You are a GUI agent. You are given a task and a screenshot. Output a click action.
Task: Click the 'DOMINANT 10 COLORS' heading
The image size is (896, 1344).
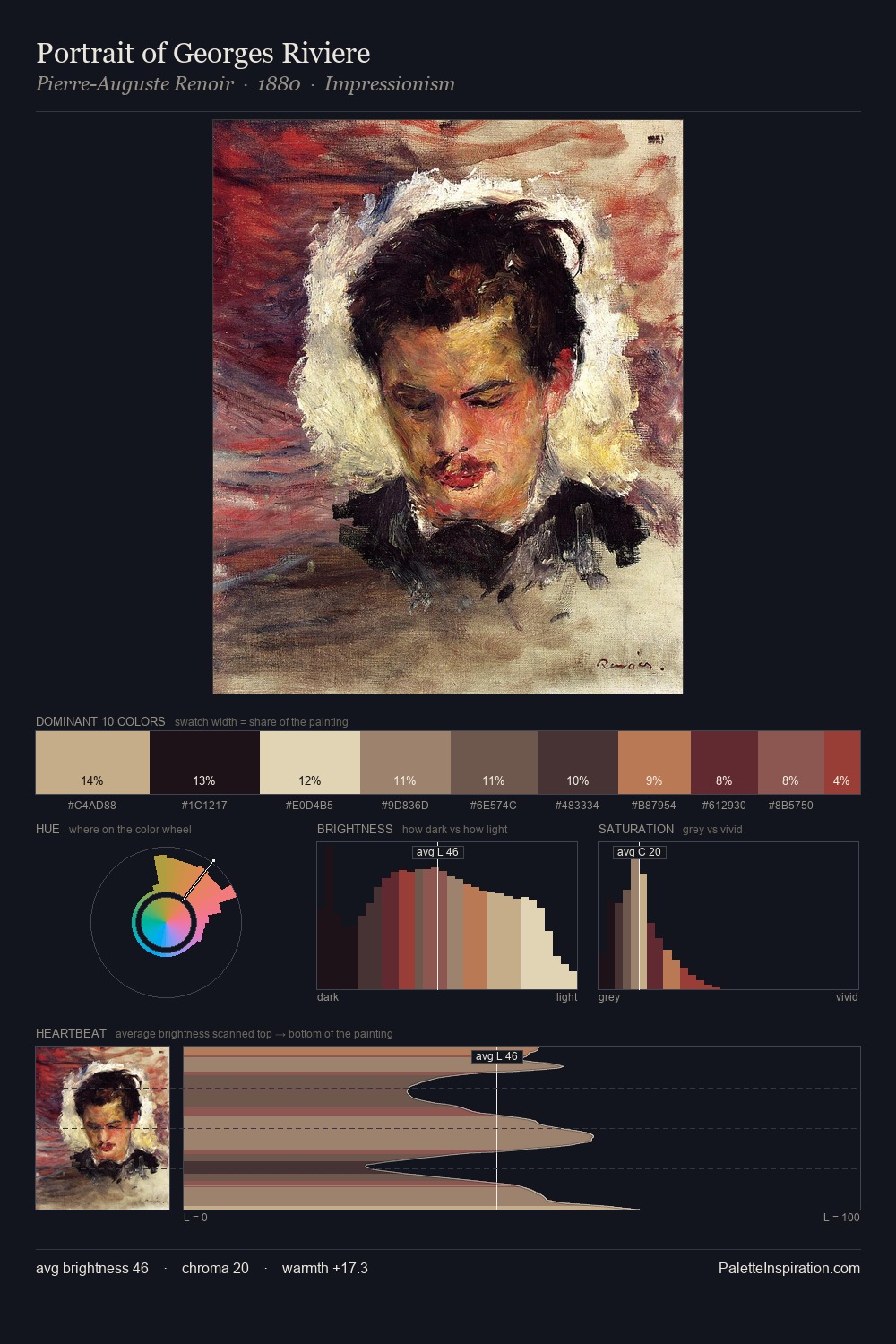tap(100, 721)
